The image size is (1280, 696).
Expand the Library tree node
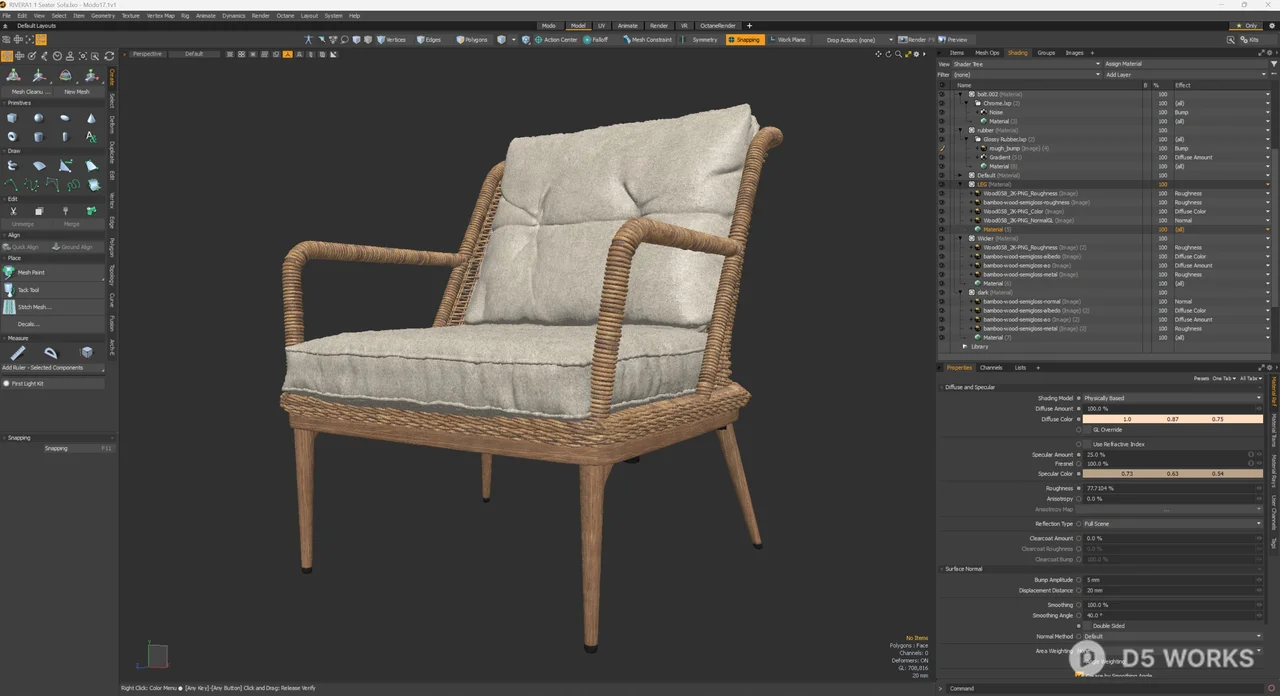(964, 346)
